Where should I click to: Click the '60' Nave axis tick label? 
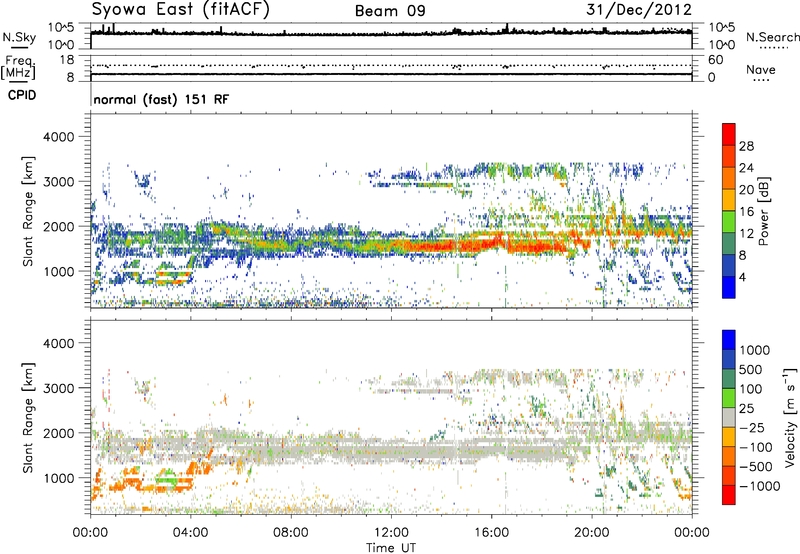point(715,60)
